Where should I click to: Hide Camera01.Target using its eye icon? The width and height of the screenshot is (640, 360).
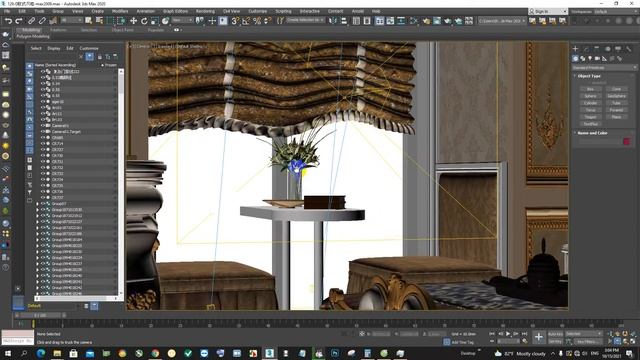pyautogui.click(x=42, y=132)
